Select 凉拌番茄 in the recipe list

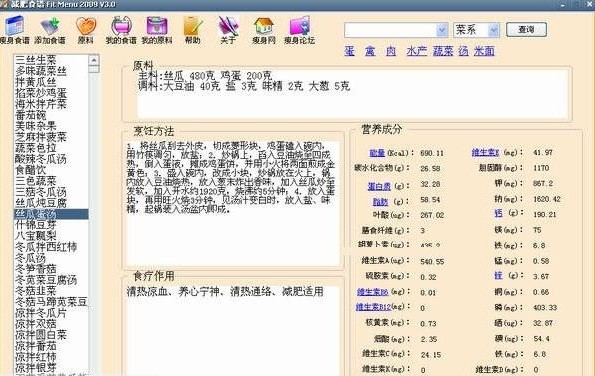51,346
